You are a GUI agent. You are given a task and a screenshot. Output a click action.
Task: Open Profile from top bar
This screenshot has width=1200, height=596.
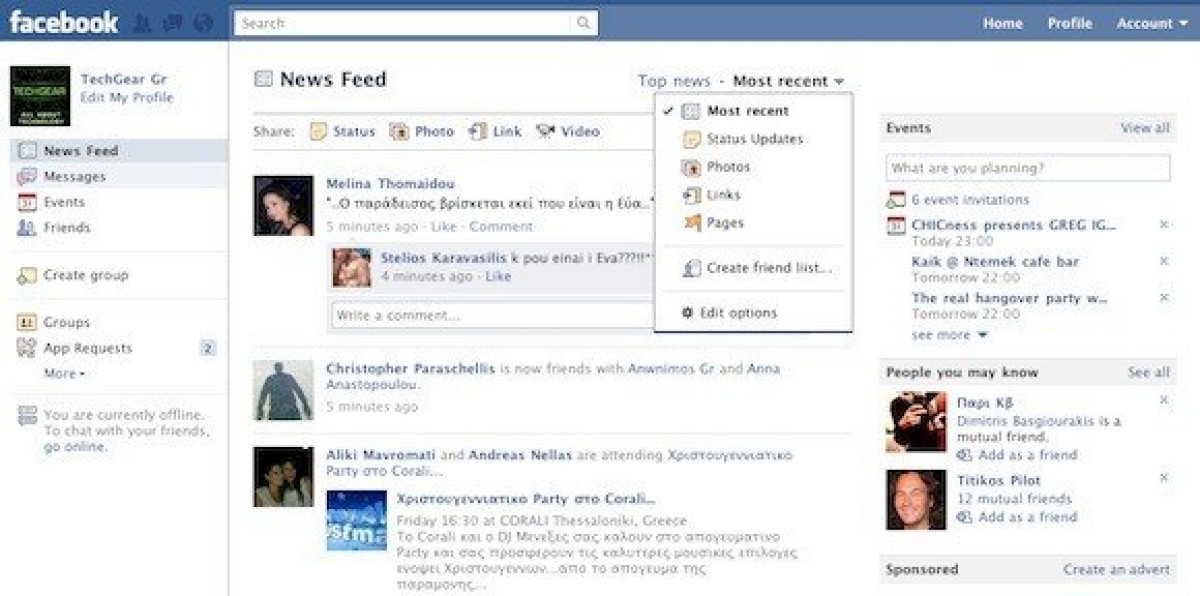pyautogui.click(x=1070, y=23)
